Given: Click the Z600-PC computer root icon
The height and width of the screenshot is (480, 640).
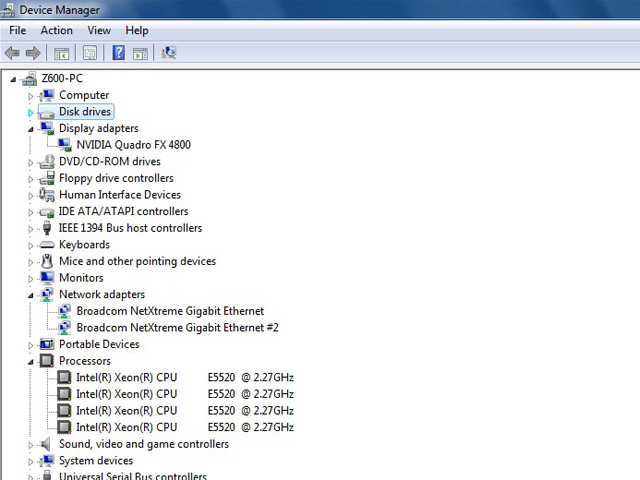Looking at the screenshot, I should (x=29, y=78).
